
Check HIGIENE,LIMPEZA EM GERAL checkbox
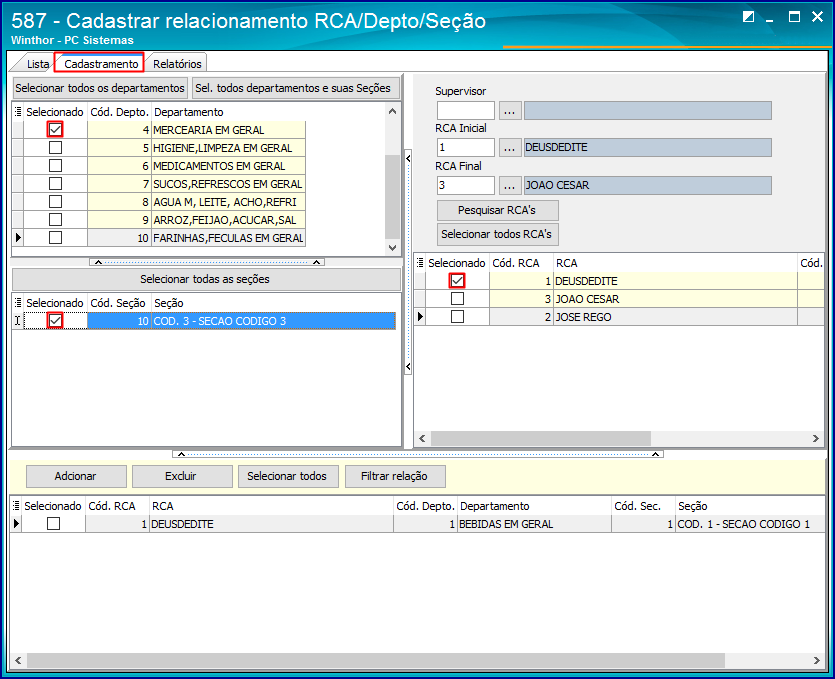point(55,148)
